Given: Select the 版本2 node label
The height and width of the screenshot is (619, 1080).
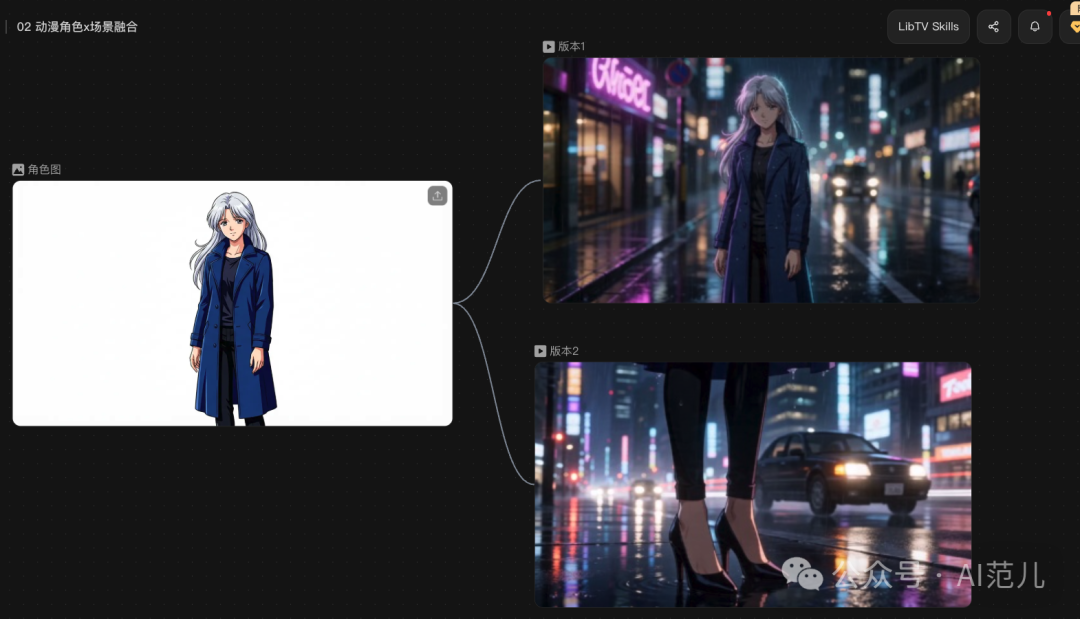Looking at the screenshot, I should click(x=564, y=351).
